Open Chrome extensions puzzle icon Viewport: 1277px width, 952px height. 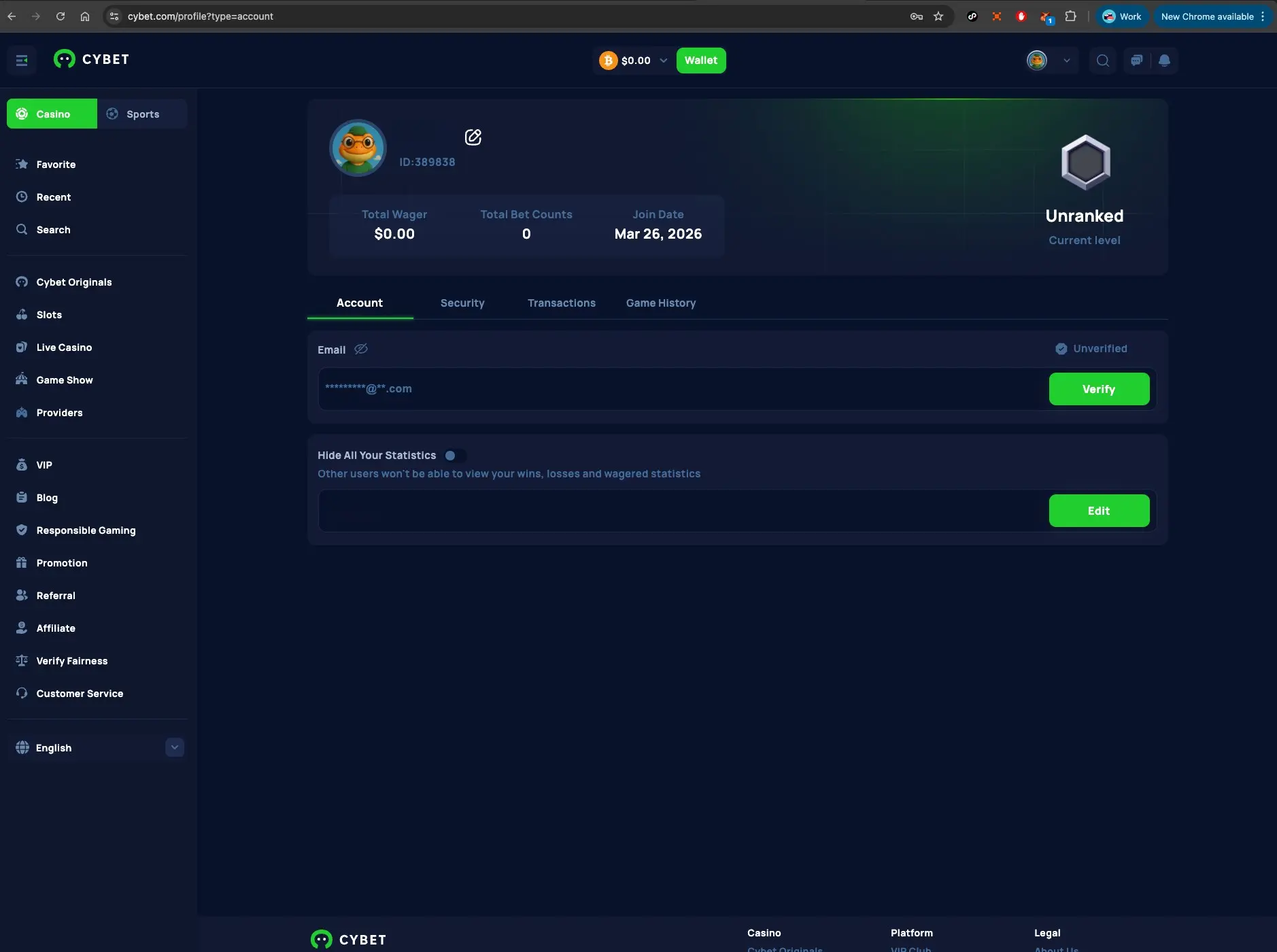click(x=1070, y=16)
